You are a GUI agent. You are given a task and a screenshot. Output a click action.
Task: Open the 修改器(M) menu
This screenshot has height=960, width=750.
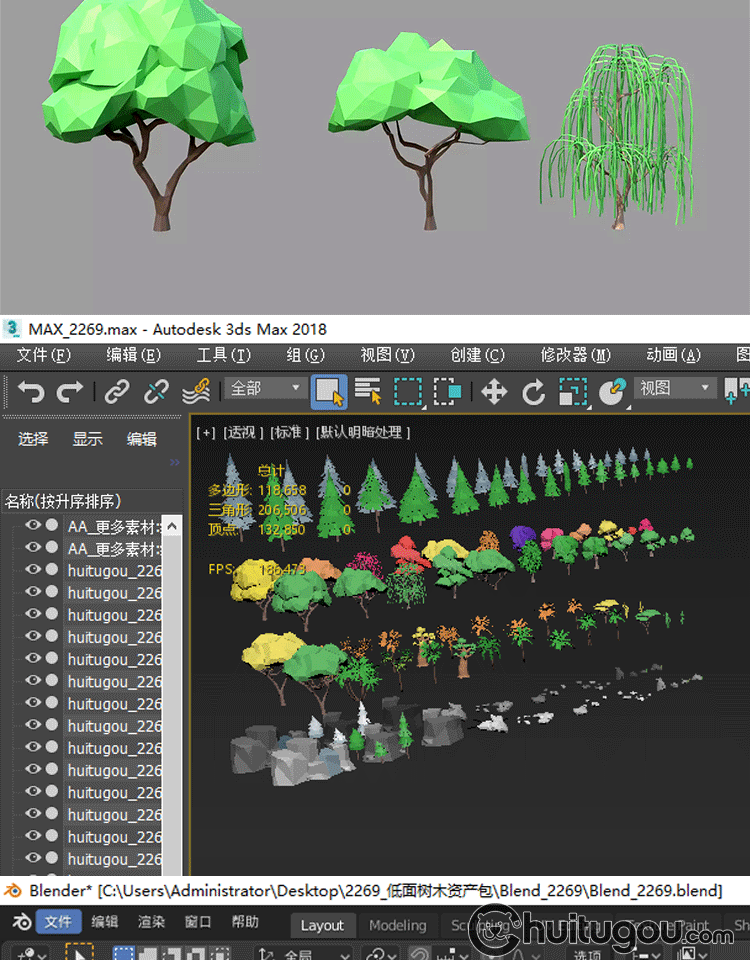[575, 355]
